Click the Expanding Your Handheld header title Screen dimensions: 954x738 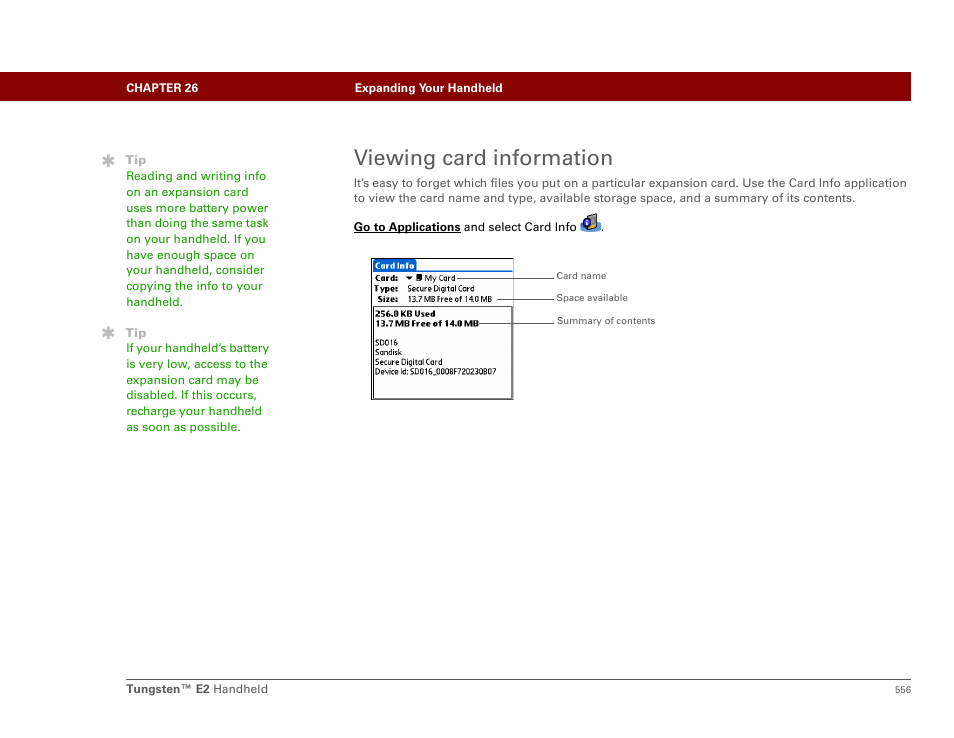coord(428,88)
